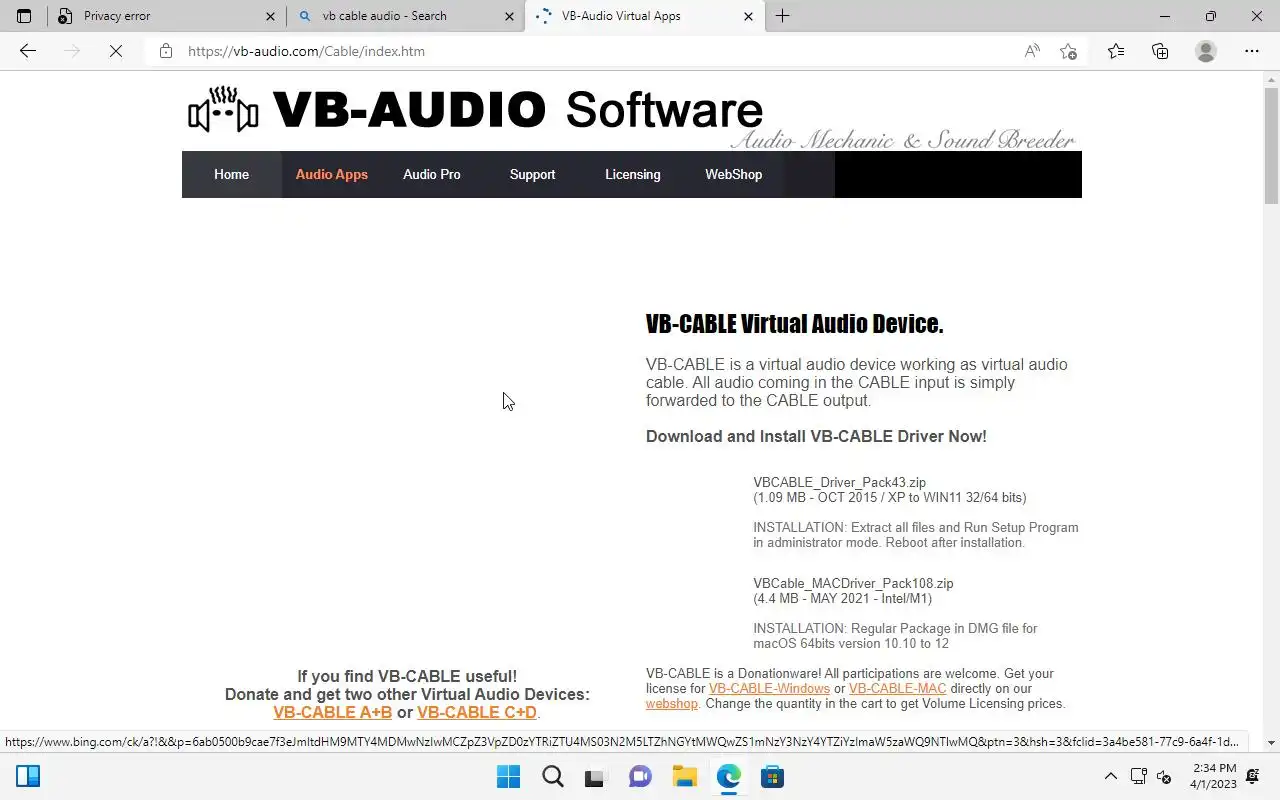The height and width of the screenshot is (800, 1280).
Task: Open the VB-CABLE-MAC license link
Action: point(897,688)
